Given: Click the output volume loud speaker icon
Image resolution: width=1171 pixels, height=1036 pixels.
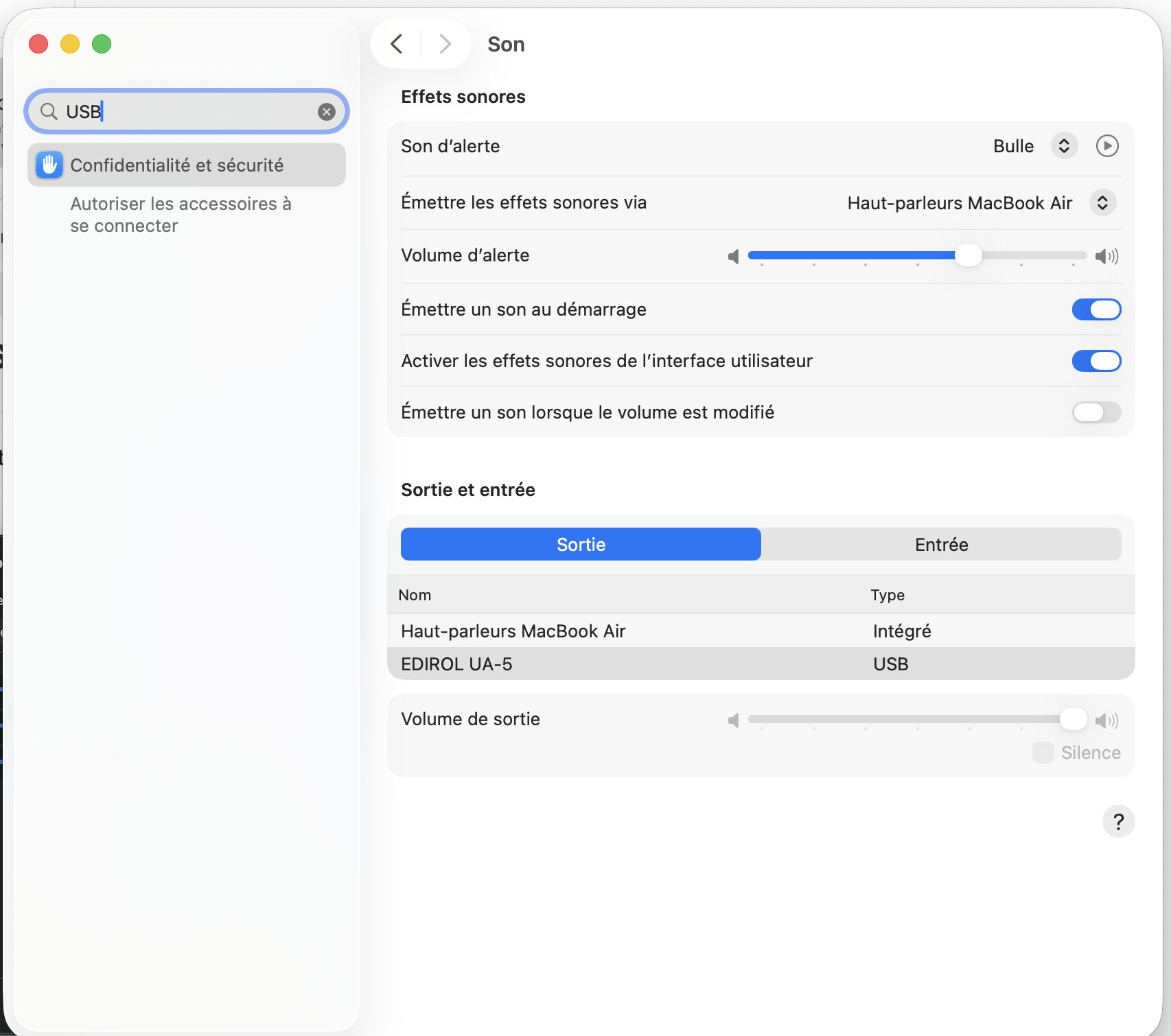Looking at the screenshot, I should coord(1106,720).
